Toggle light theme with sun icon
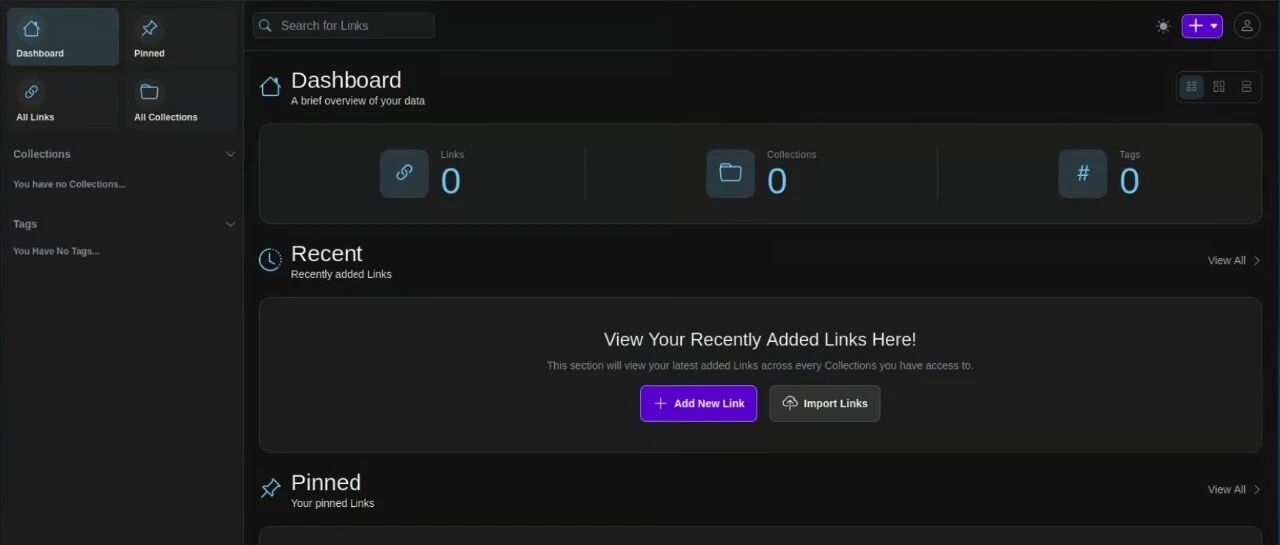 pos(1162,26)
